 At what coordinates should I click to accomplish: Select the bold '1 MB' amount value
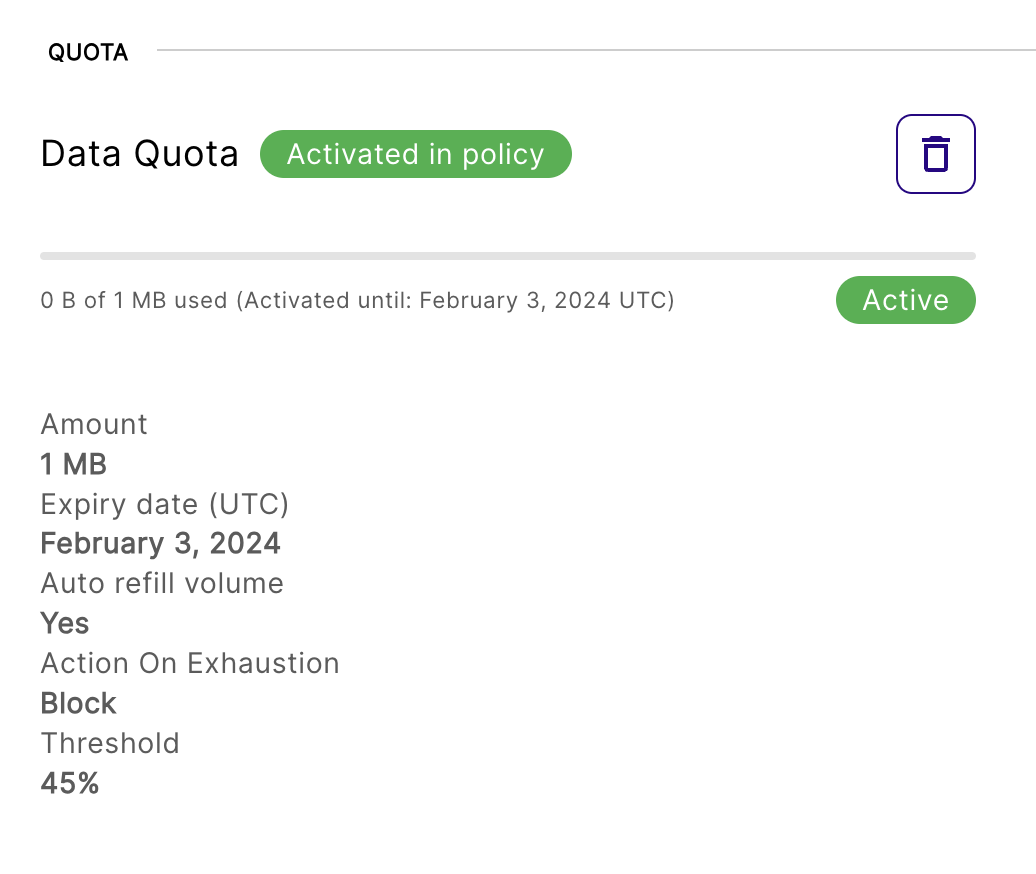(73, 464)
